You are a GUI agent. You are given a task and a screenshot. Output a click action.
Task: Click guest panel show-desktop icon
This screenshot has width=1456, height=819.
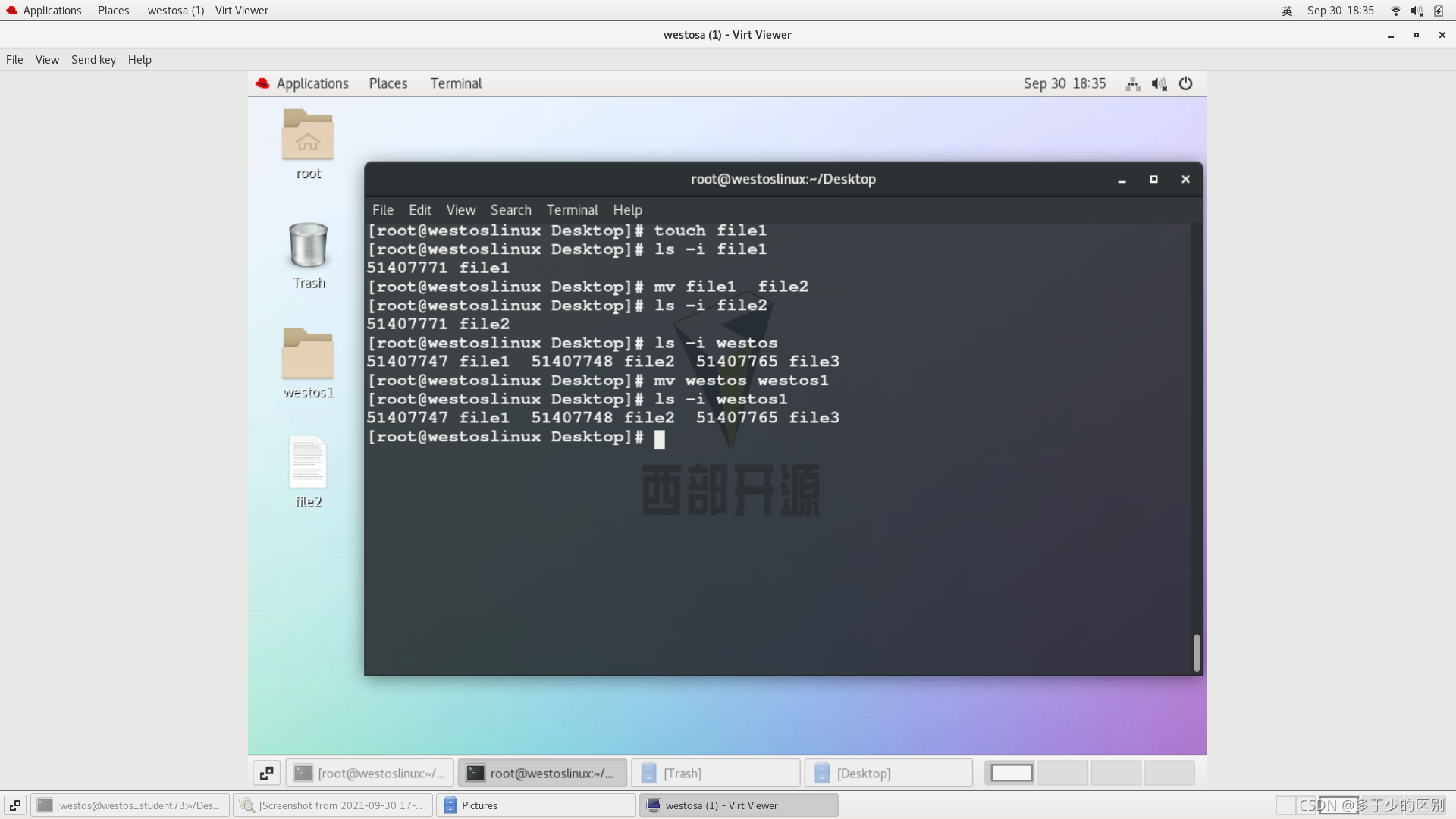tap(266, 773)
